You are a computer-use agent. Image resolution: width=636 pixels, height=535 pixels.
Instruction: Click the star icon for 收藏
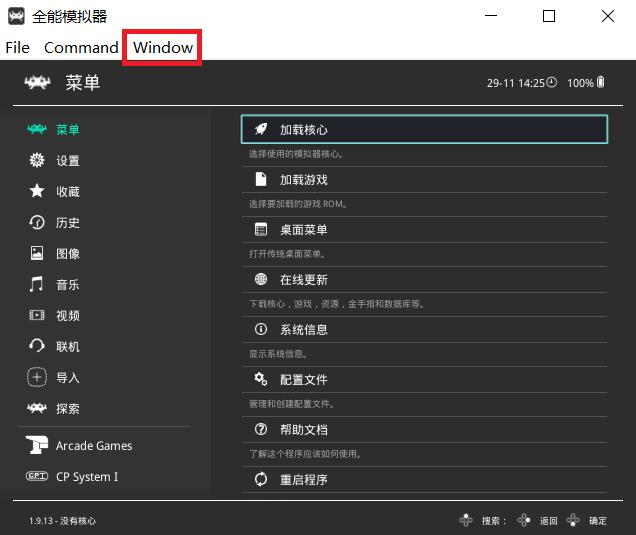[x=37, y=191]
